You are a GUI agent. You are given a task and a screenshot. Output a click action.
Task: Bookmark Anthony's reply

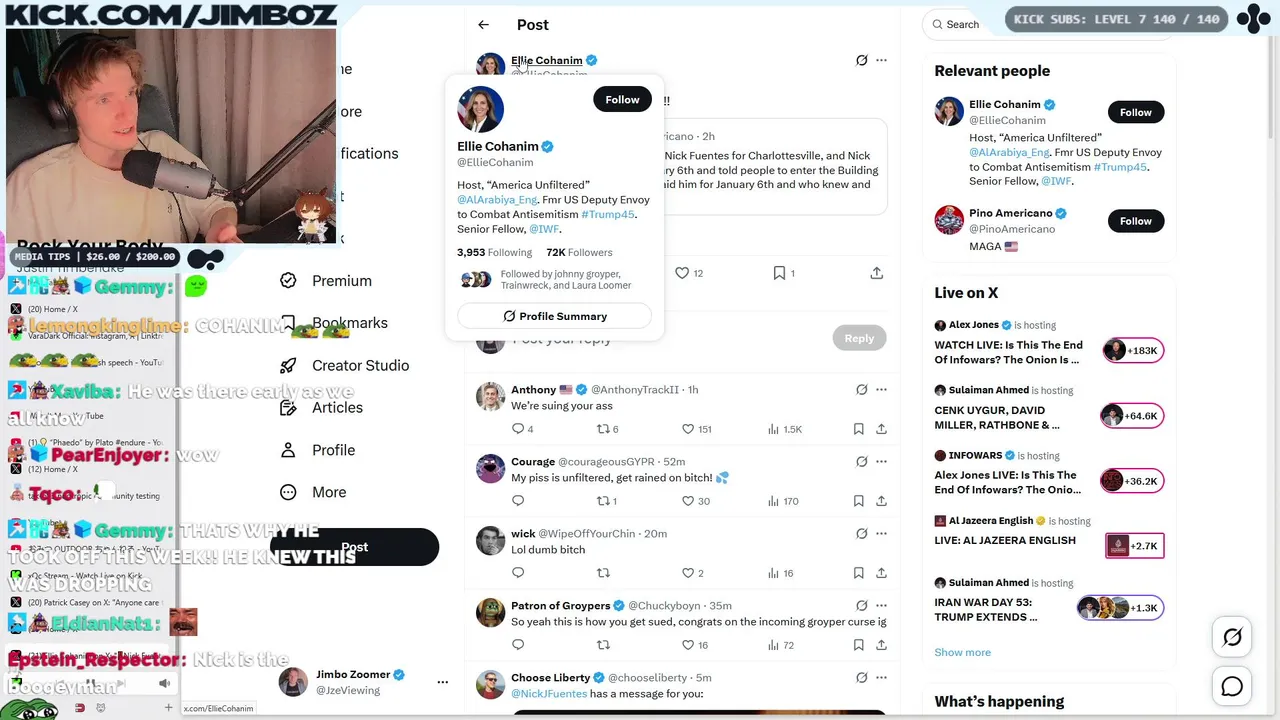[858, 429]
